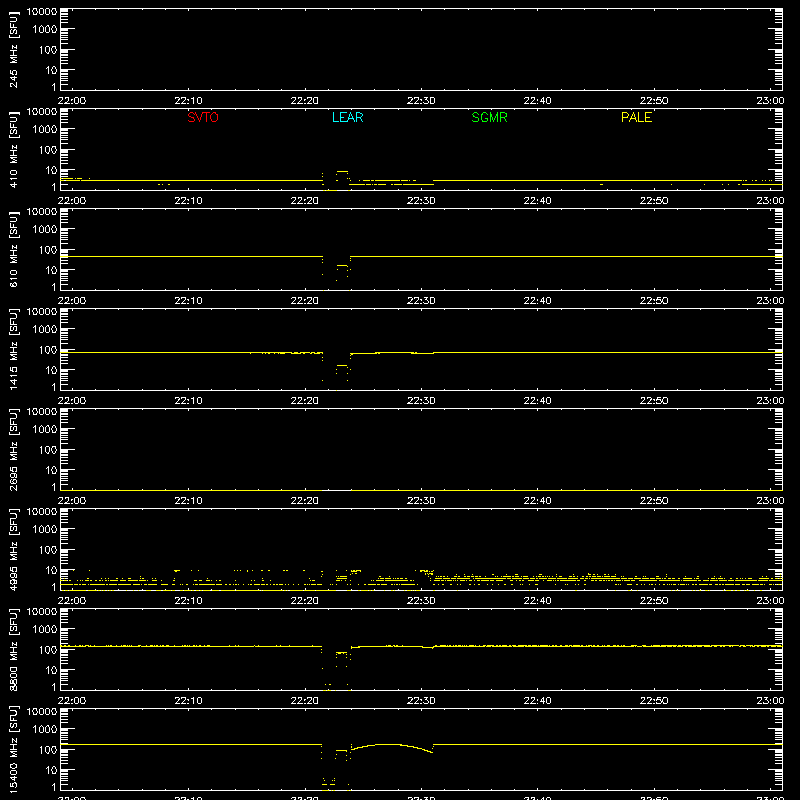Click 22:40 time label under 410 MHz plot
The height and width of the screenshot is (800, 800).
537,201
